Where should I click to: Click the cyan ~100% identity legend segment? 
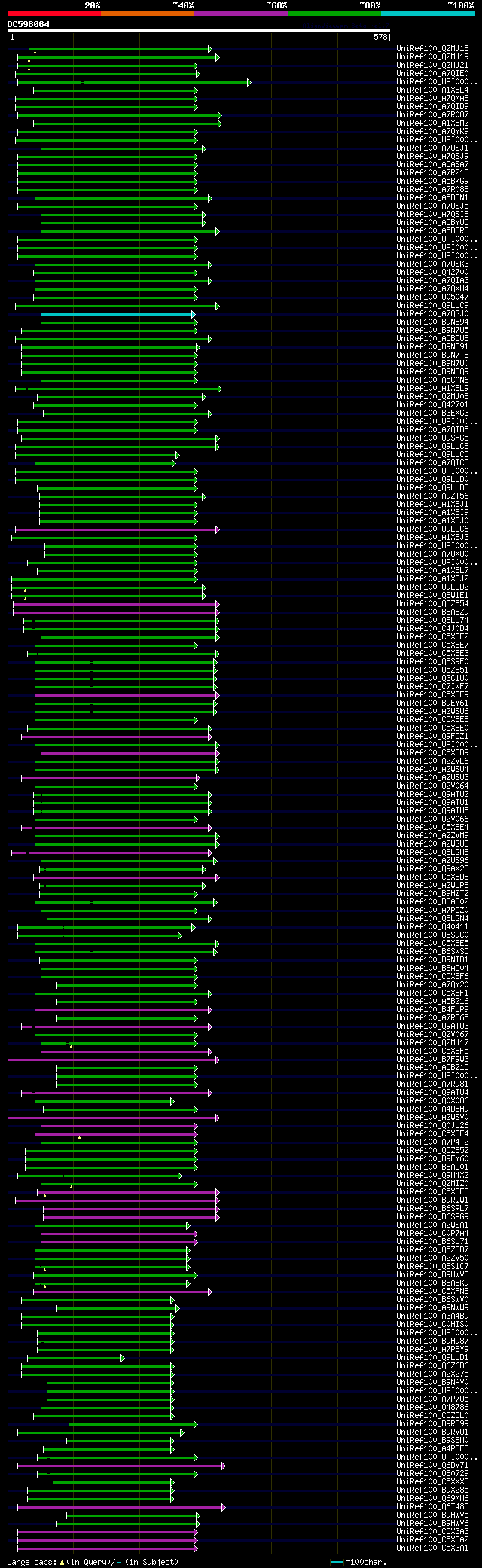point(428,14)
